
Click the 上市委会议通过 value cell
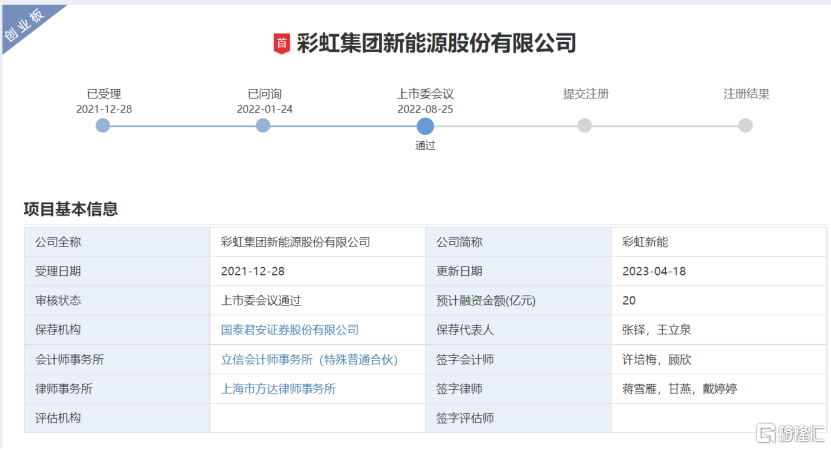317,301
